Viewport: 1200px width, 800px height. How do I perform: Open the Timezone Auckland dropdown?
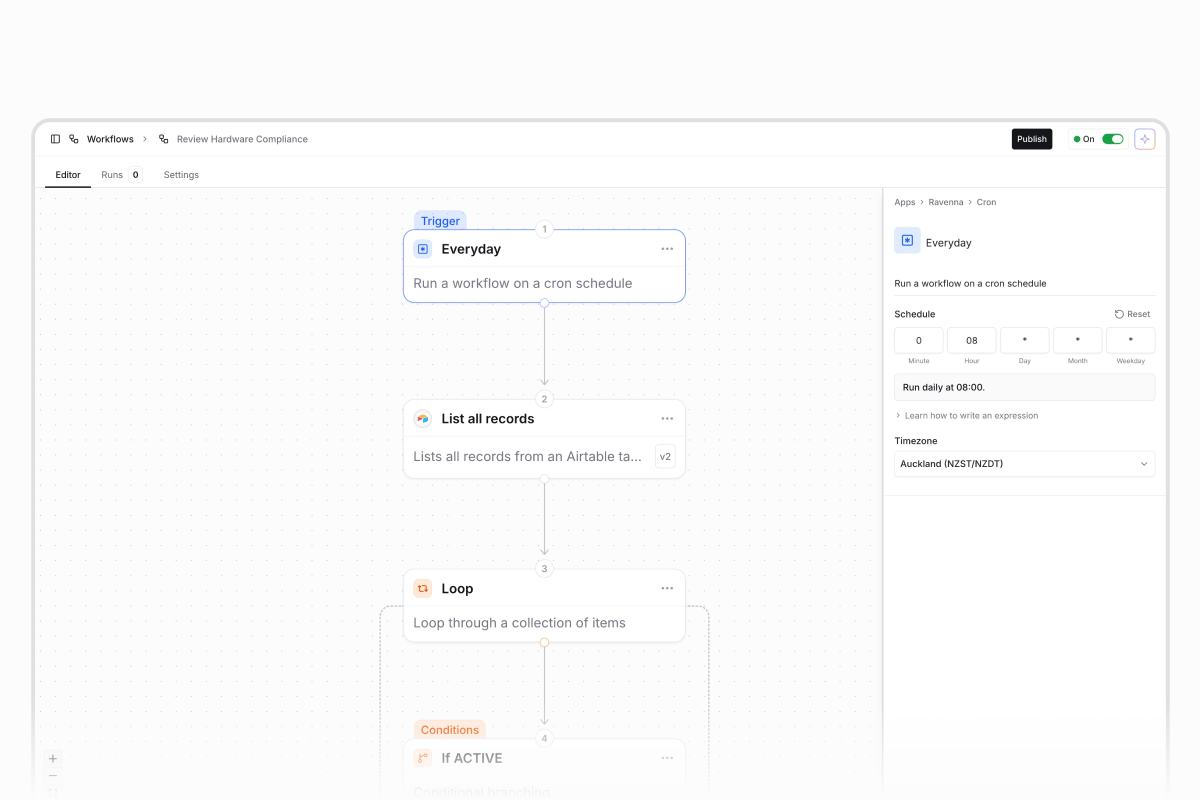point(1024,464)
